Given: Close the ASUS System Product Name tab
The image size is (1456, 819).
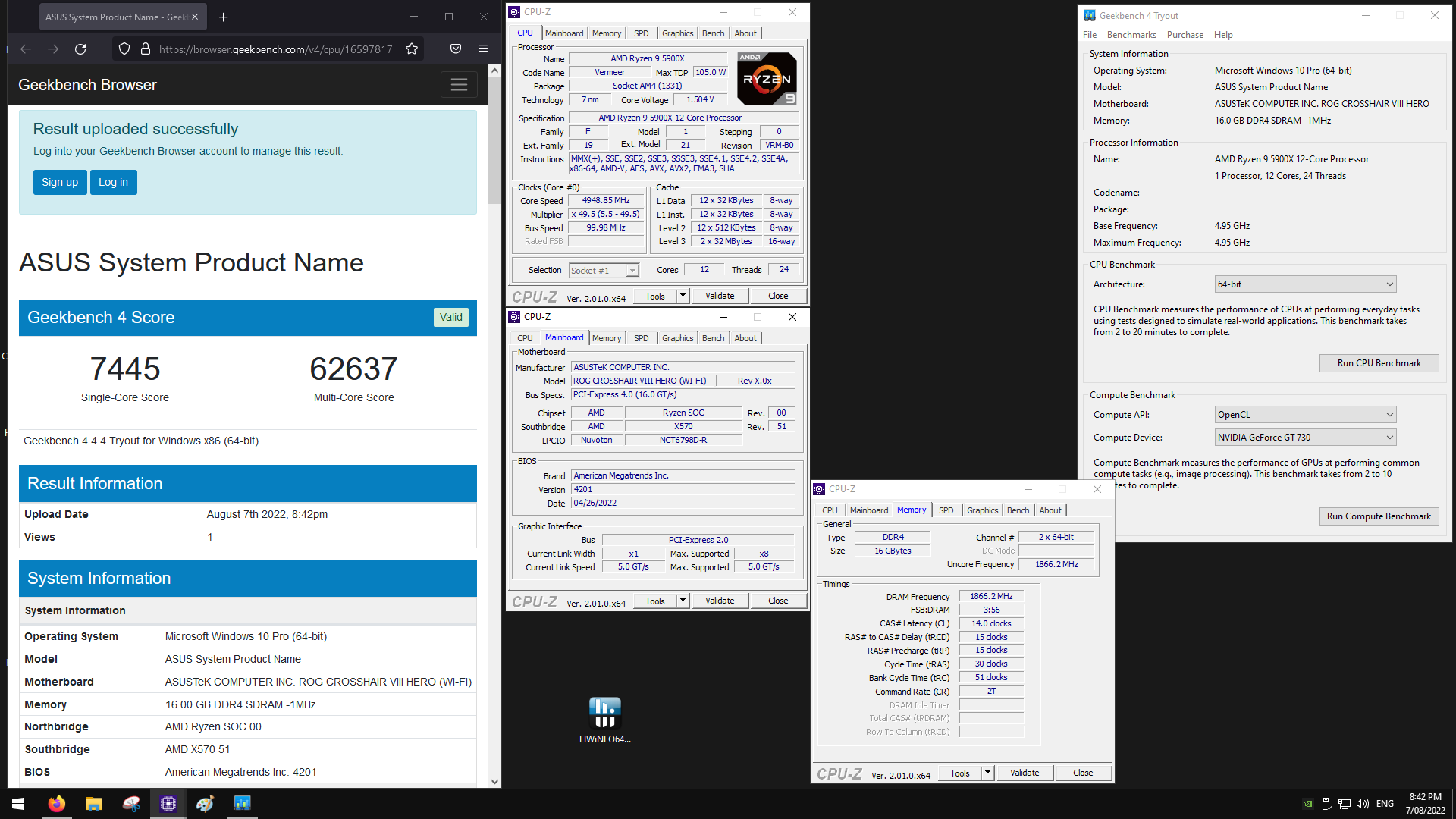Looking at the screenshot, I should tap(195, 17).
